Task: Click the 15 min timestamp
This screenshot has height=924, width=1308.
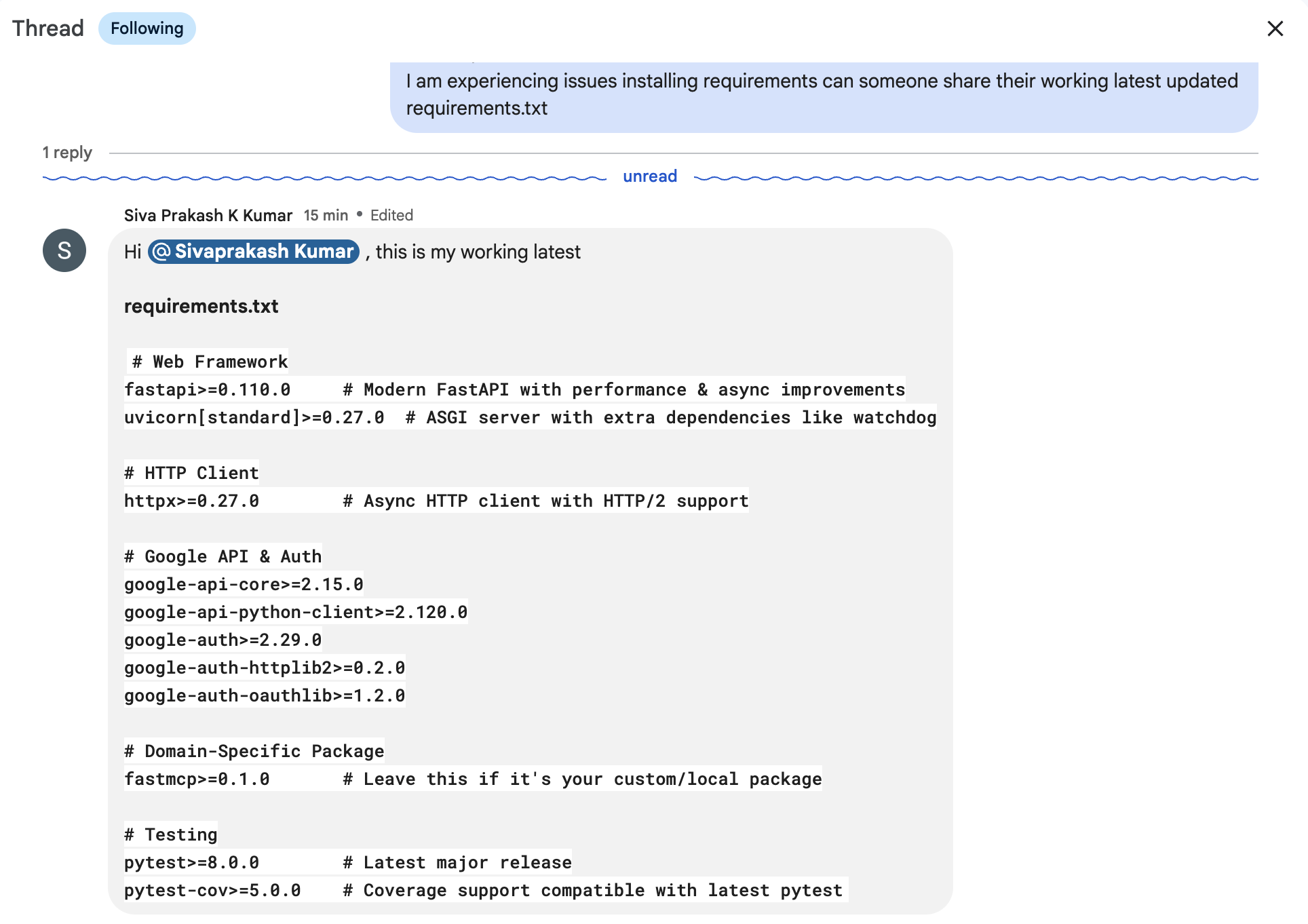Action: (325, 215)
